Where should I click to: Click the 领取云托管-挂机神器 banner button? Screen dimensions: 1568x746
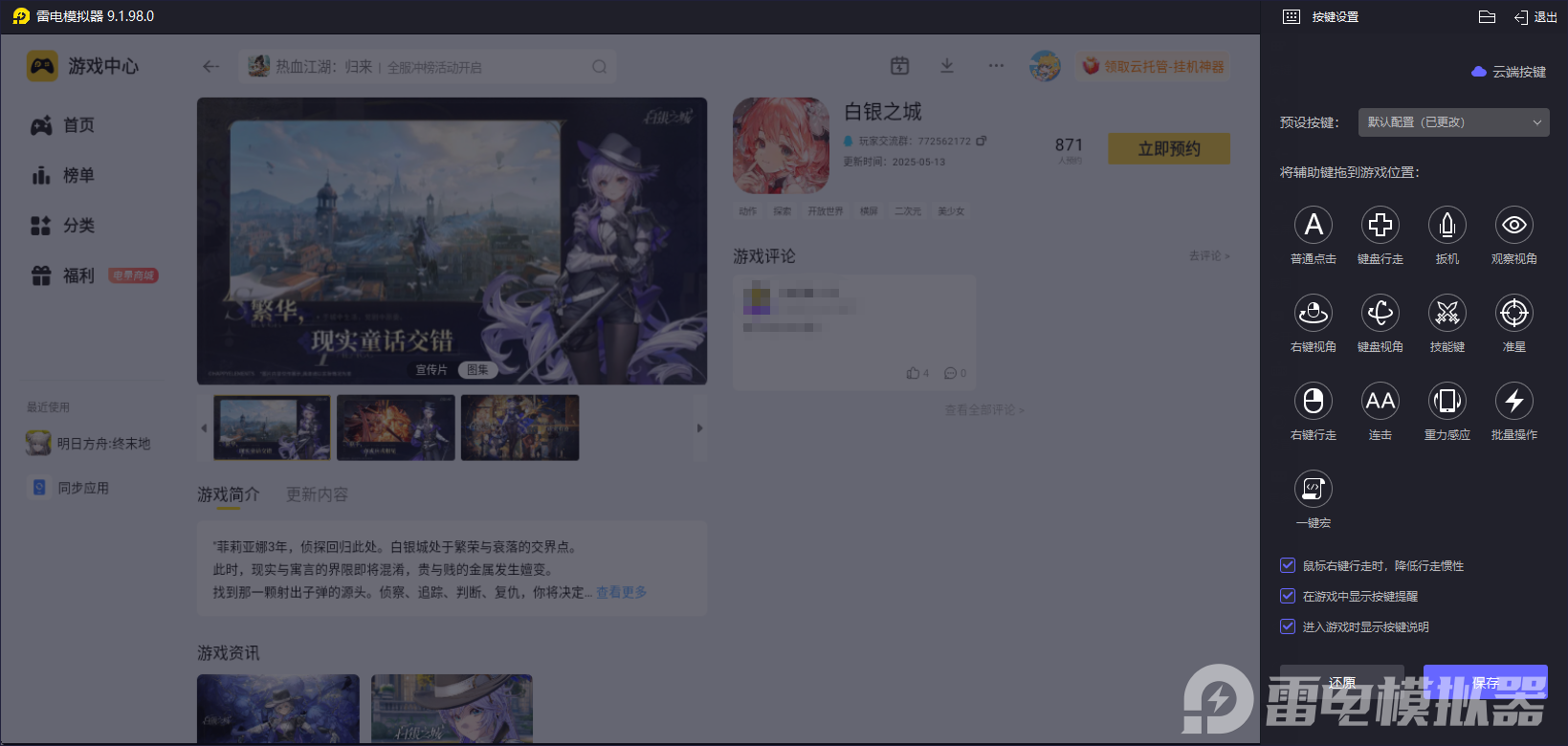(x=1153, y=66)
